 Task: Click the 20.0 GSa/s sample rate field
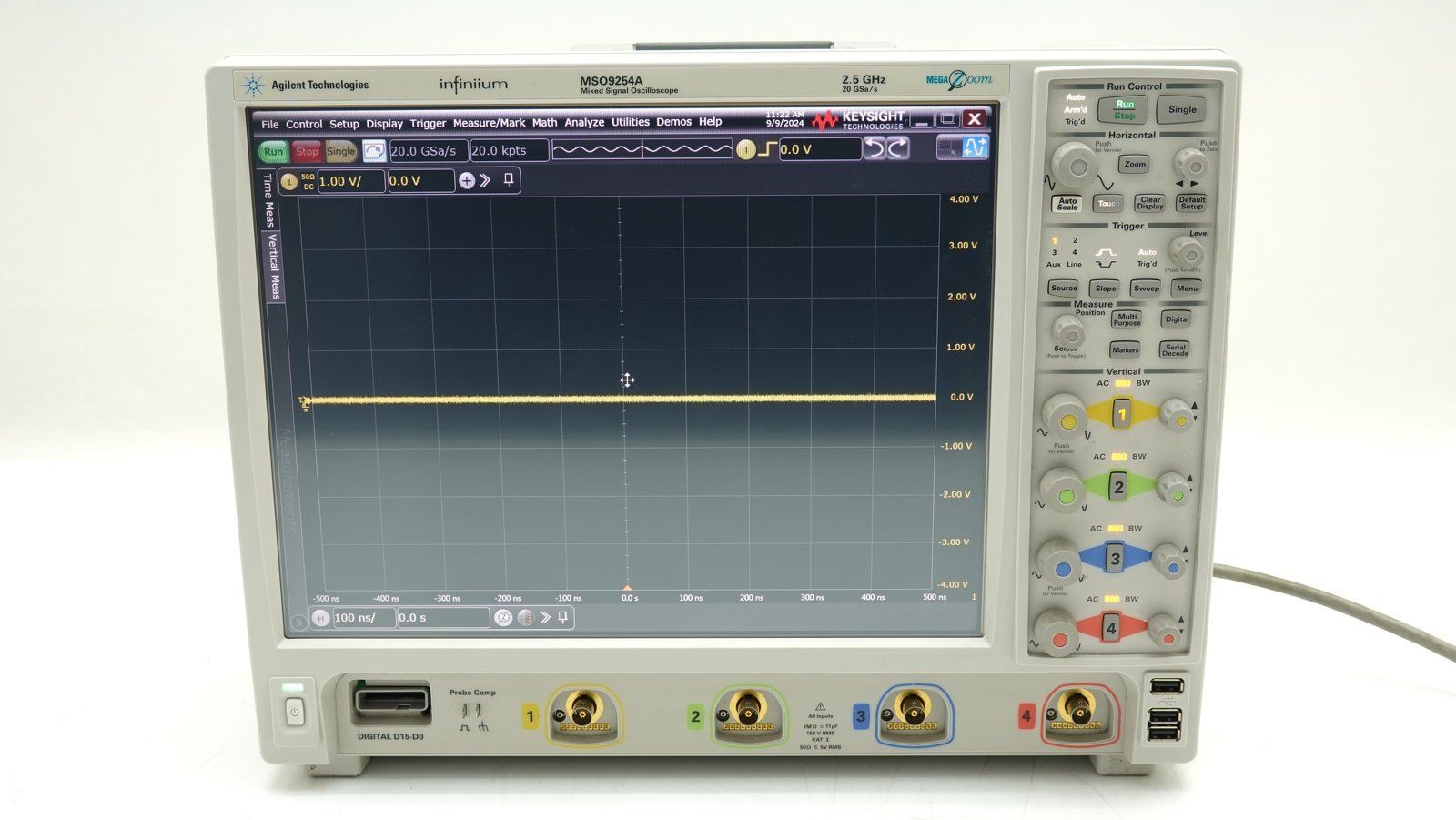tap(428, 151)
